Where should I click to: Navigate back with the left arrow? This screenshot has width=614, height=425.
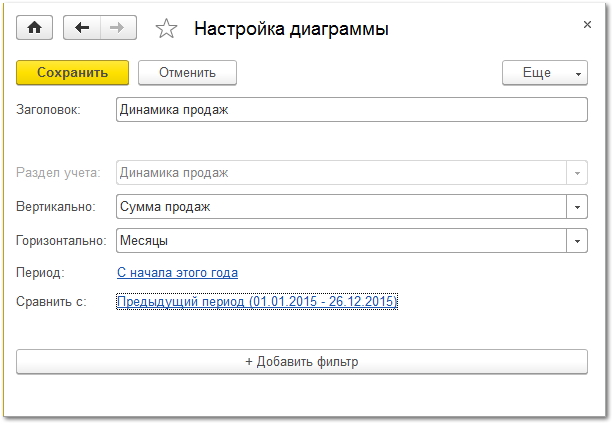point(82,27)
